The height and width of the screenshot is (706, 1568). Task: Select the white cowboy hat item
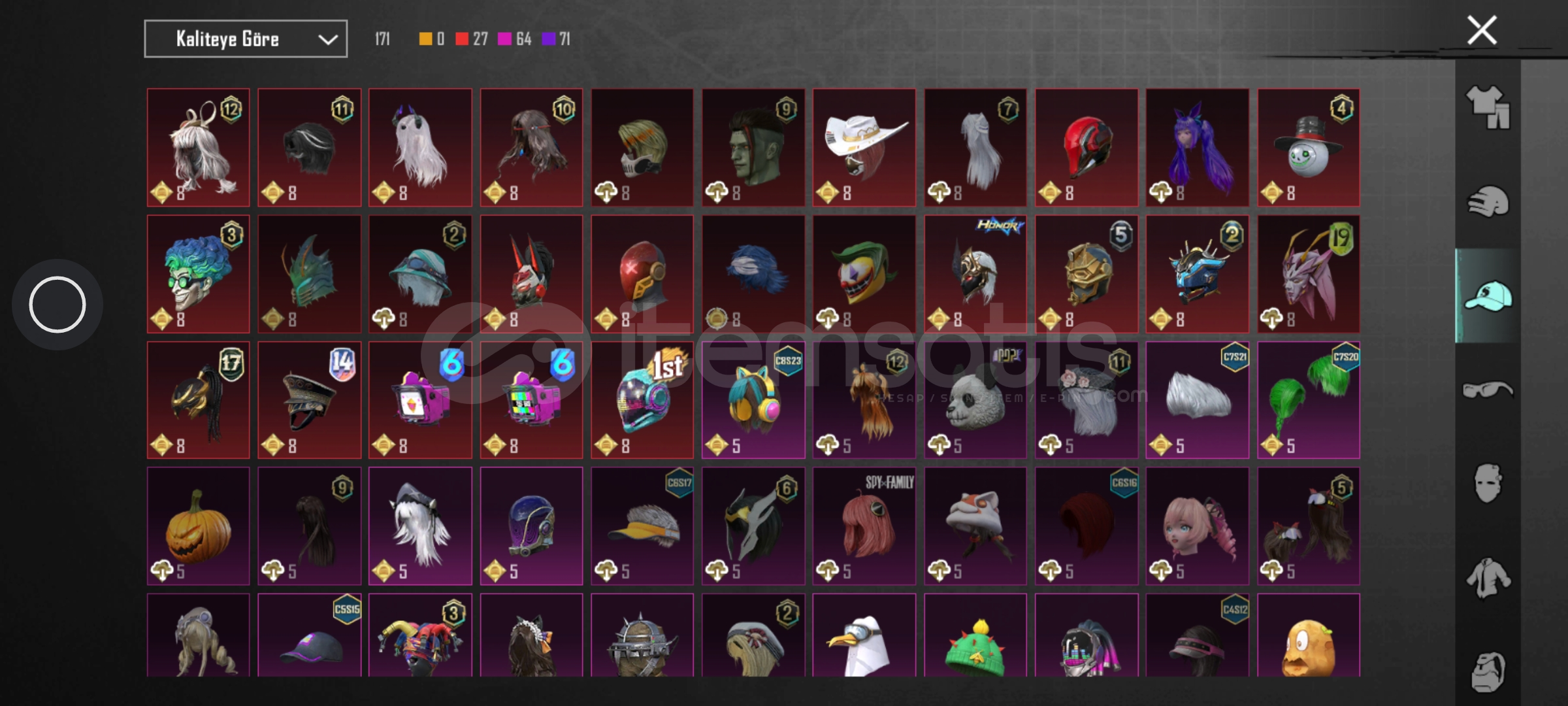864,148
